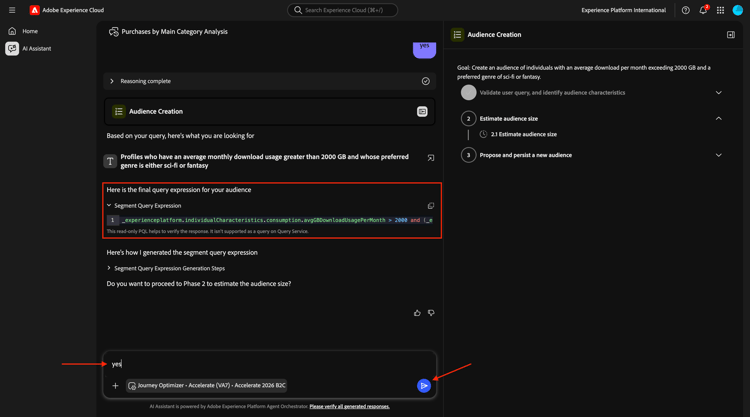
Task: Click Purchases by Main Category Analysis title
Action: click(x=175, y=32)
